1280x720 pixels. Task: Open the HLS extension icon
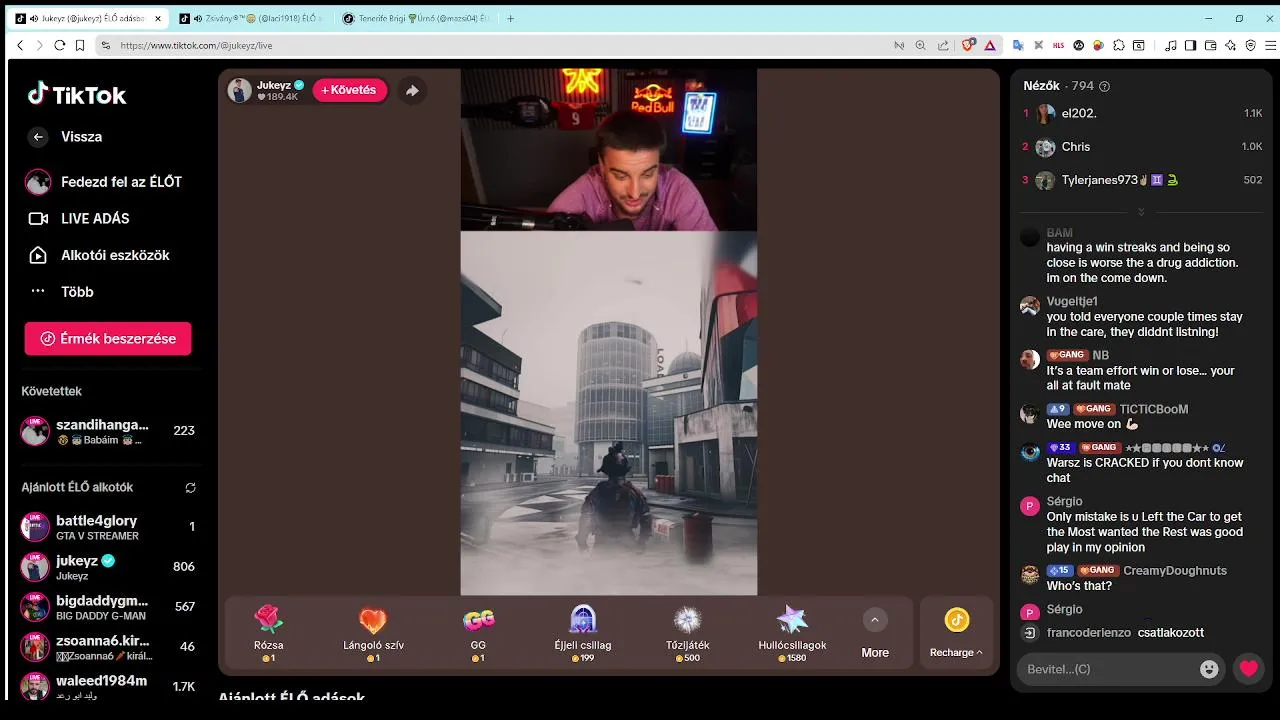[1058, 45]
